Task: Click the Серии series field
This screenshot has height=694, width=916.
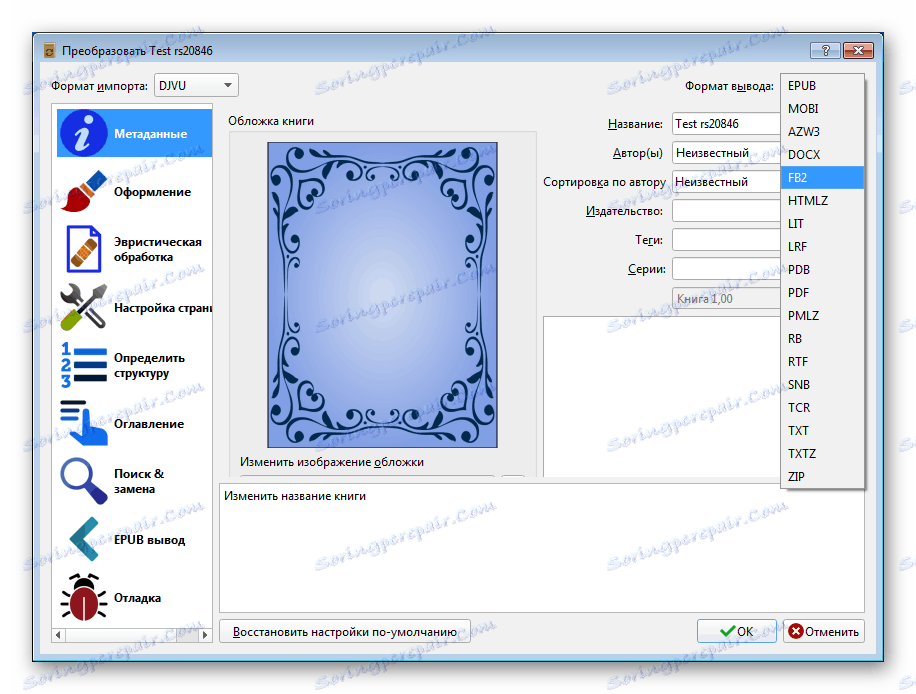Action: pyautogui.click(x=726, y=269)
